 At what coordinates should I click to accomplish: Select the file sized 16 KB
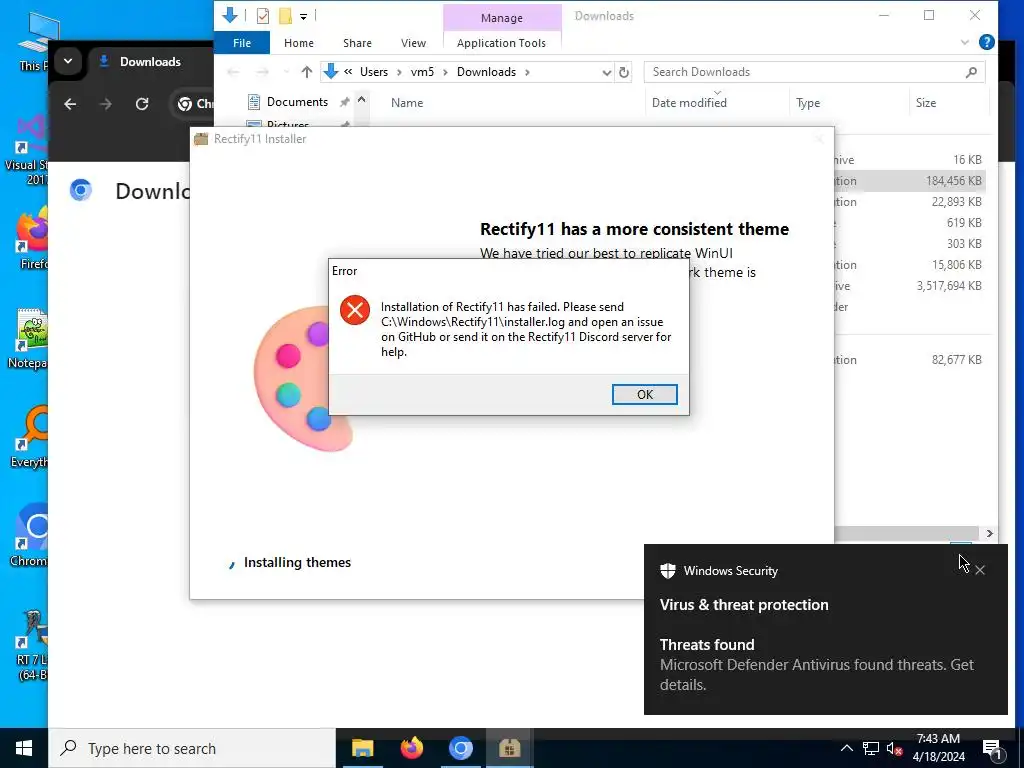click(x=910, y=159)
